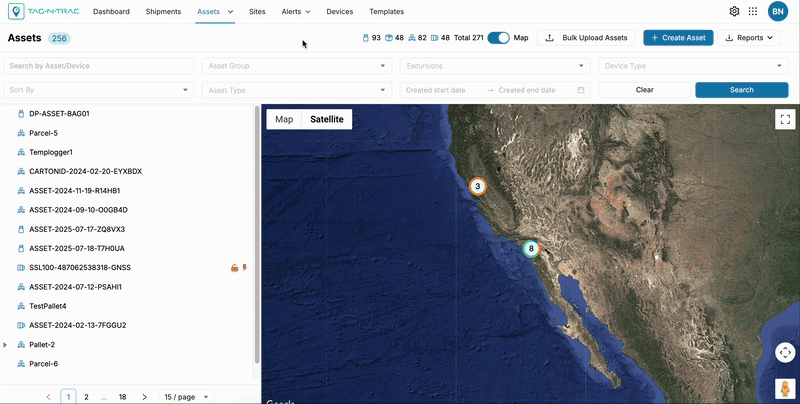The width and height of the screenshot is (800, 404).
Task: Enter fullscreen map view
Action: tap(785, 120)
